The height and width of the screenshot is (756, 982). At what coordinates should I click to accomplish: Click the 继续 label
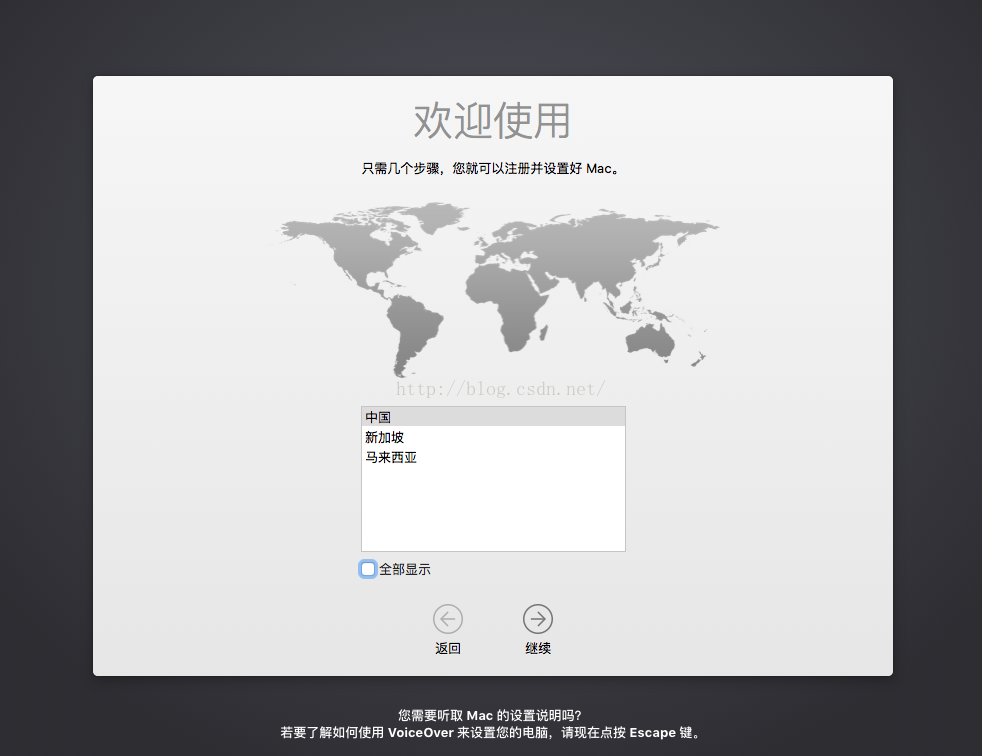click(x=538, y=648)
